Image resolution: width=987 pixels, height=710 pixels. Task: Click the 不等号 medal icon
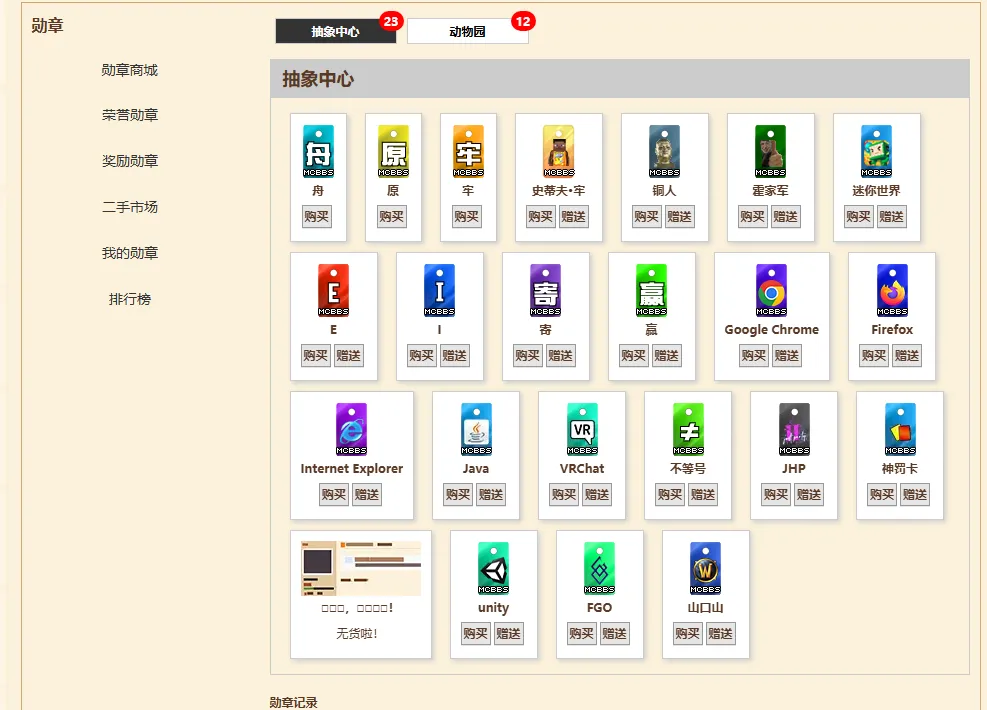click(x=689, y=429)
